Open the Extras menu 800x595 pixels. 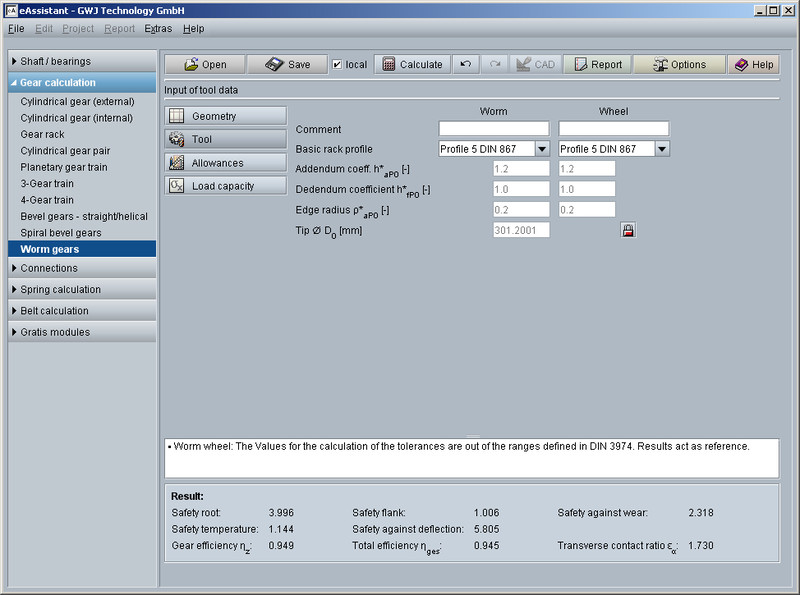tap(158, 29)
